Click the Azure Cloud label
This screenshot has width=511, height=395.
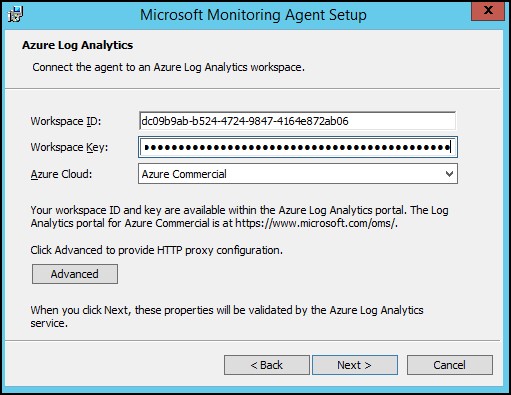(x=61, y=174)
